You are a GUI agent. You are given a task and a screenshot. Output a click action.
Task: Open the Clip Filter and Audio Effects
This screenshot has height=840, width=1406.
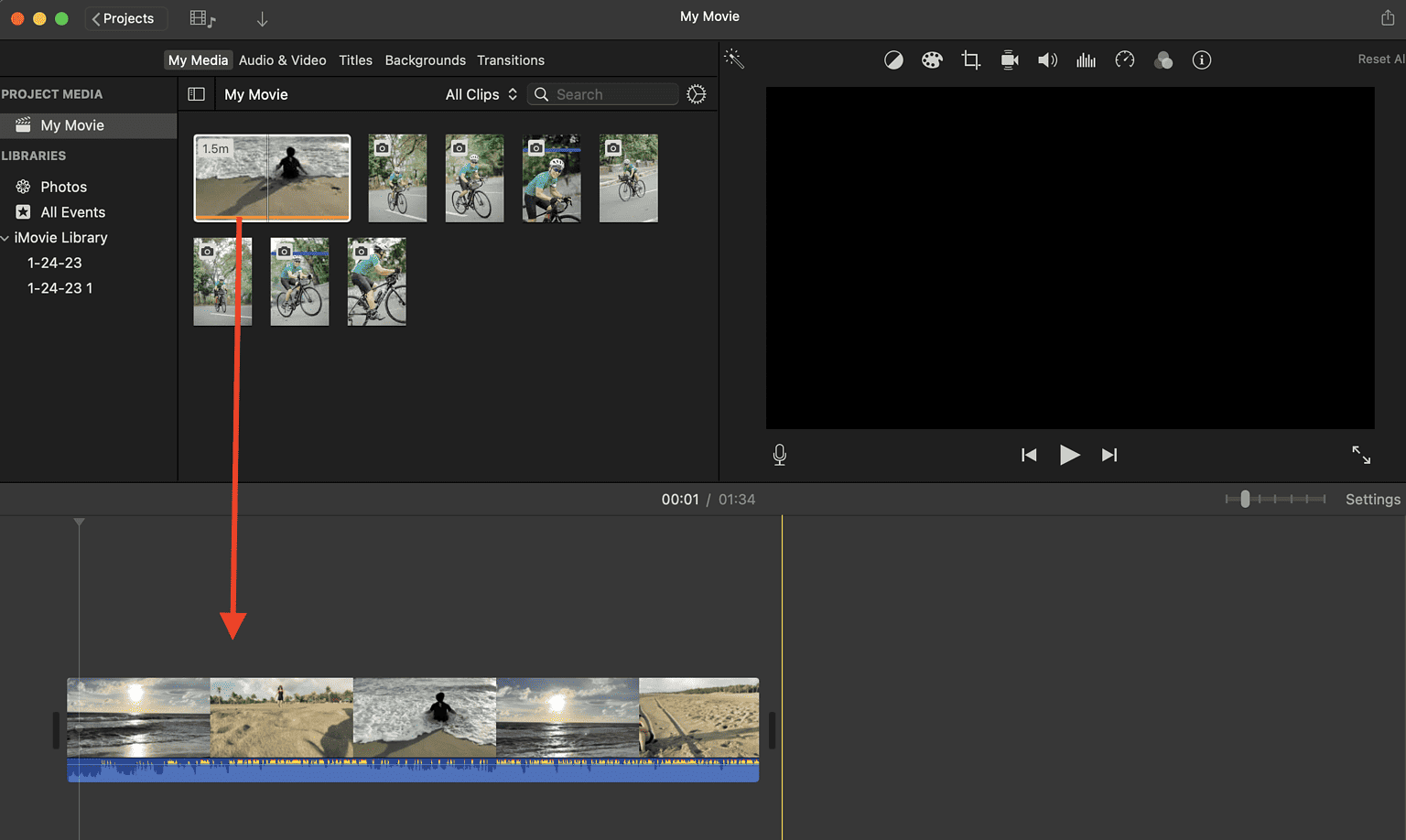[x=1163, y=59]
